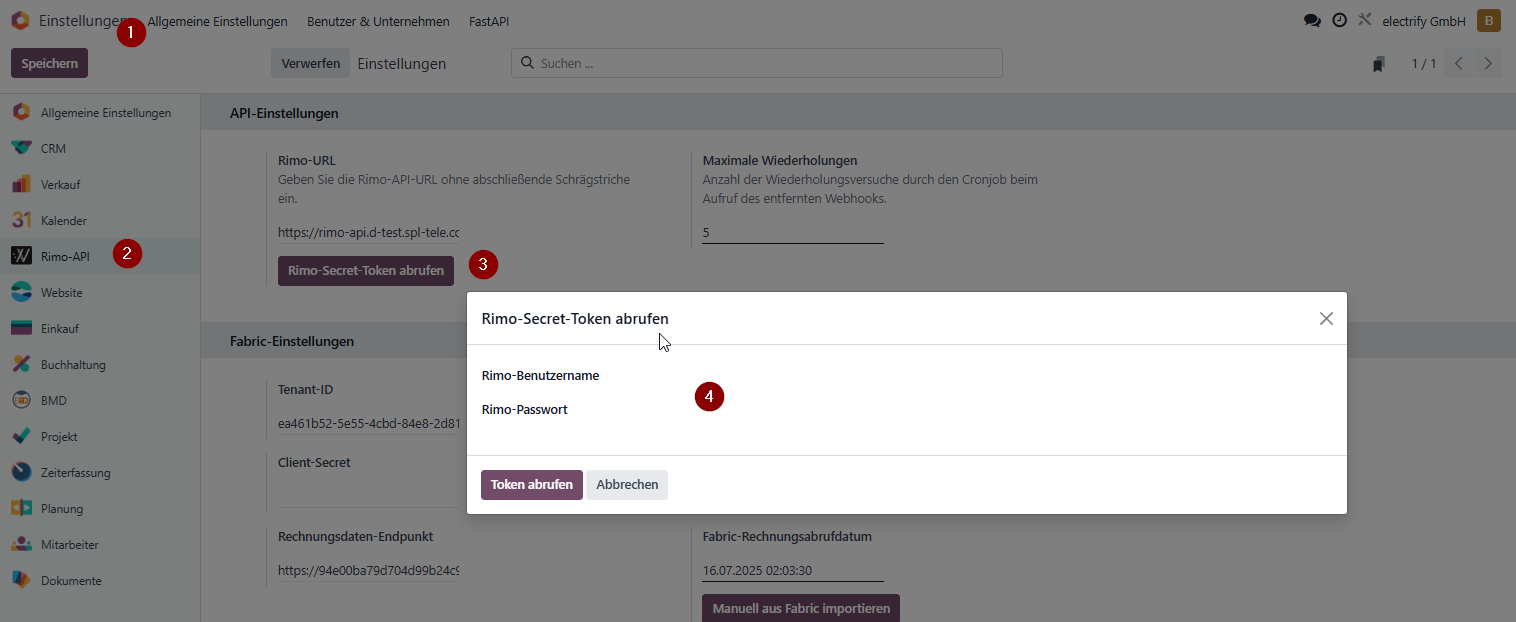Select the Verkauf settings tab label
Image resolution: width=1516 pixels, height=622 pixels.
coord(60,185)
